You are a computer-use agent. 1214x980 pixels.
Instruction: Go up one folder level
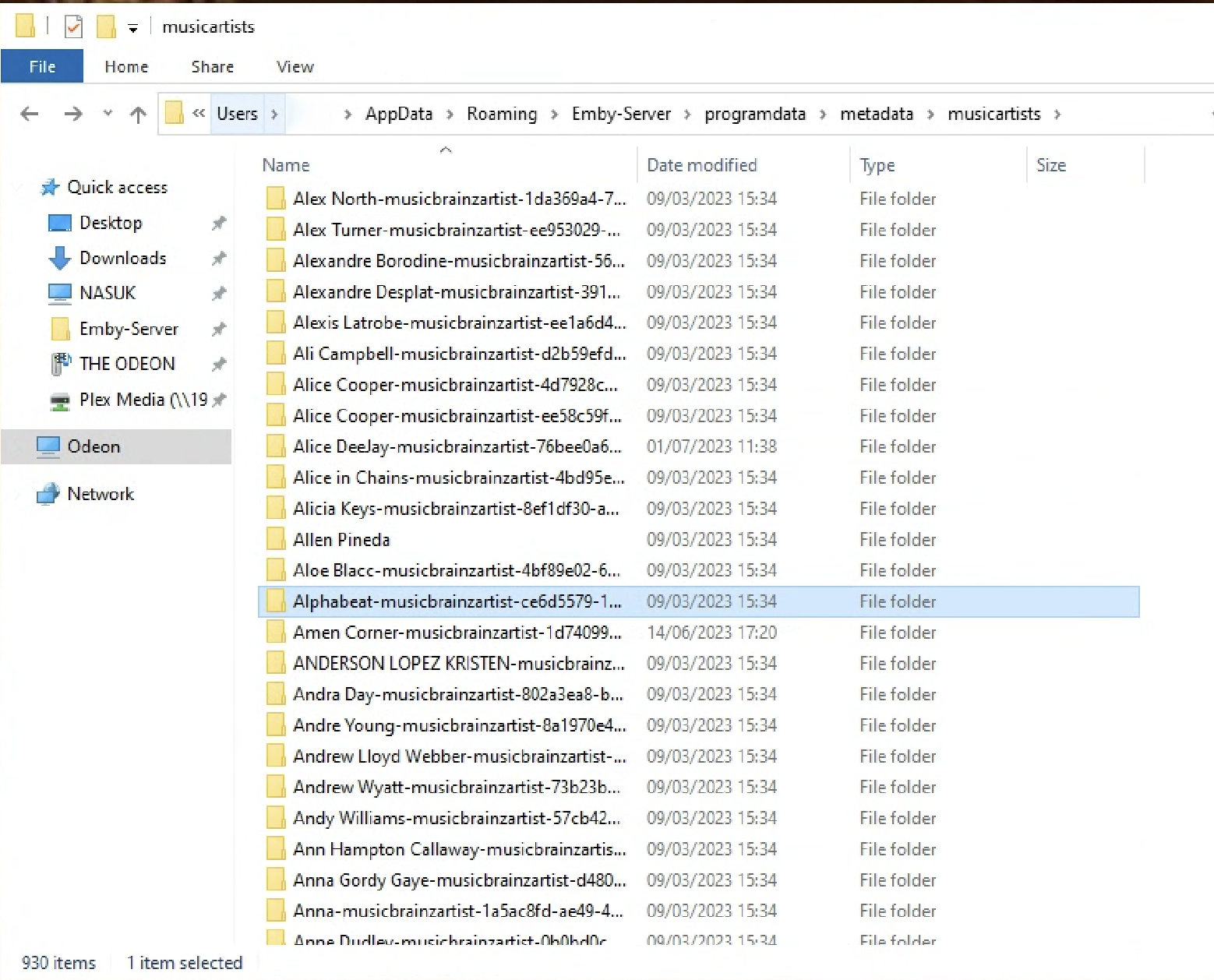[x=138, y=115]
